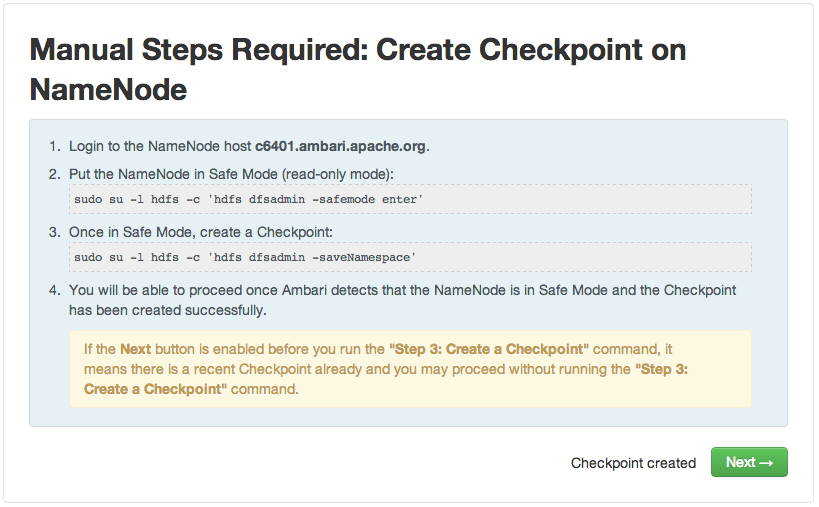Select the saveNamespace command box

click(410, 257)
